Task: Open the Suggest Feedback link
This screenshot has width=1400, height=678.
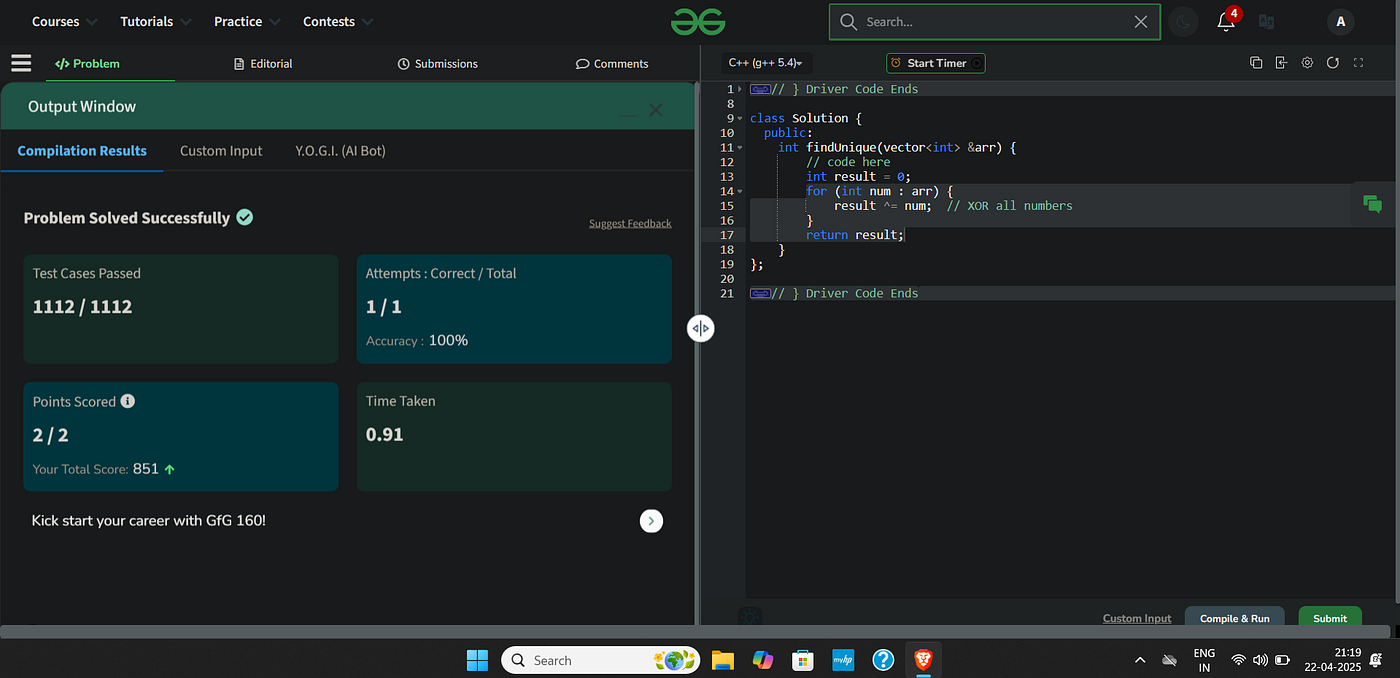Action: pyautogui.click(x=630, y=223)
